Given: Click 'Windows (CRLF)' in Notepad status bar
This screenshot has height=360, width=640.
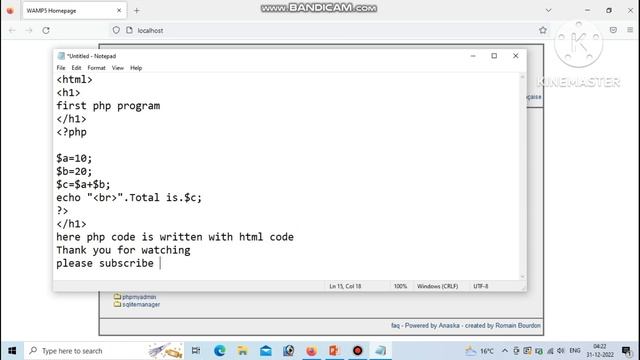Looking at the screenshot, I should [x=438, y=286].
